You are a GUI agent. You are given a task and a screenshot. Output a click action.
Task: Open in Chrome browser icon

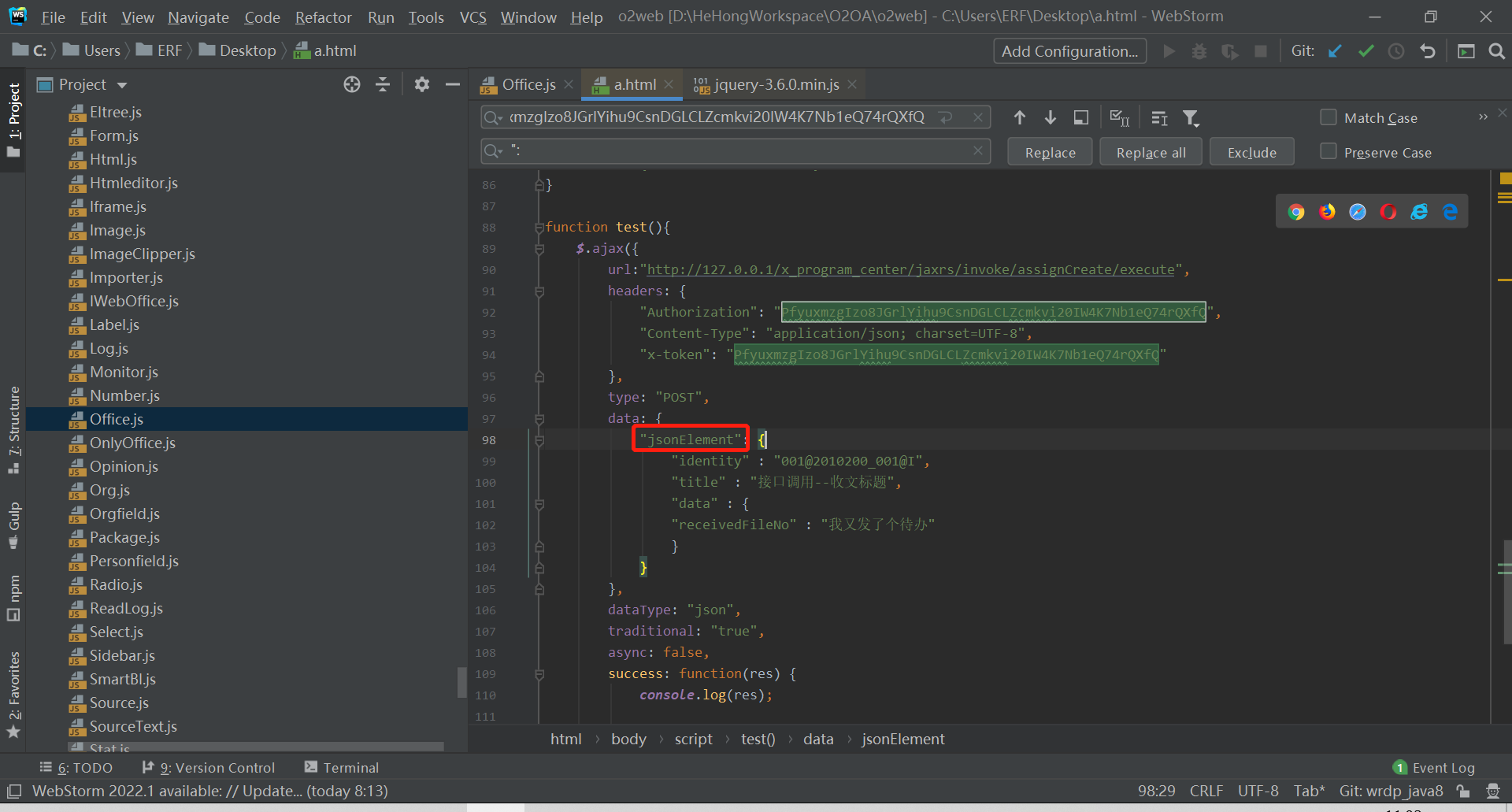[1296, 212]
